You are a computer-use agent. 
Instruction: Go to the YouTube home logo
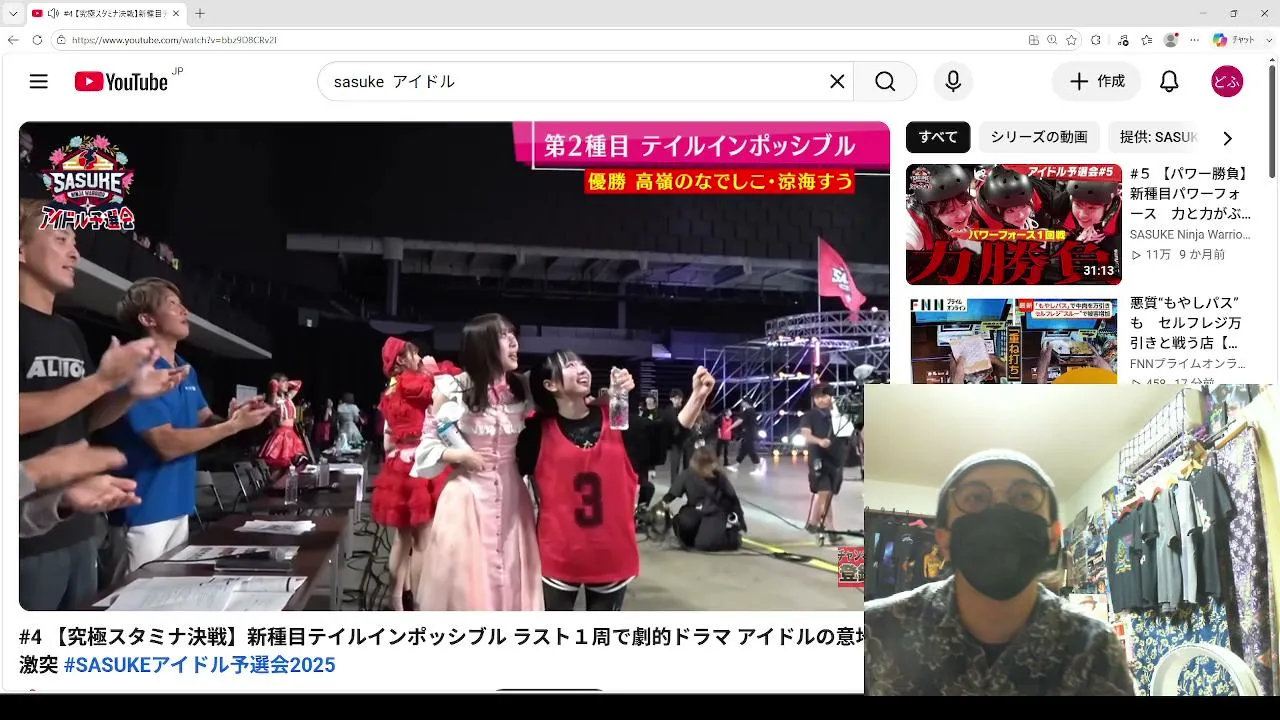[x=121, y=82]
